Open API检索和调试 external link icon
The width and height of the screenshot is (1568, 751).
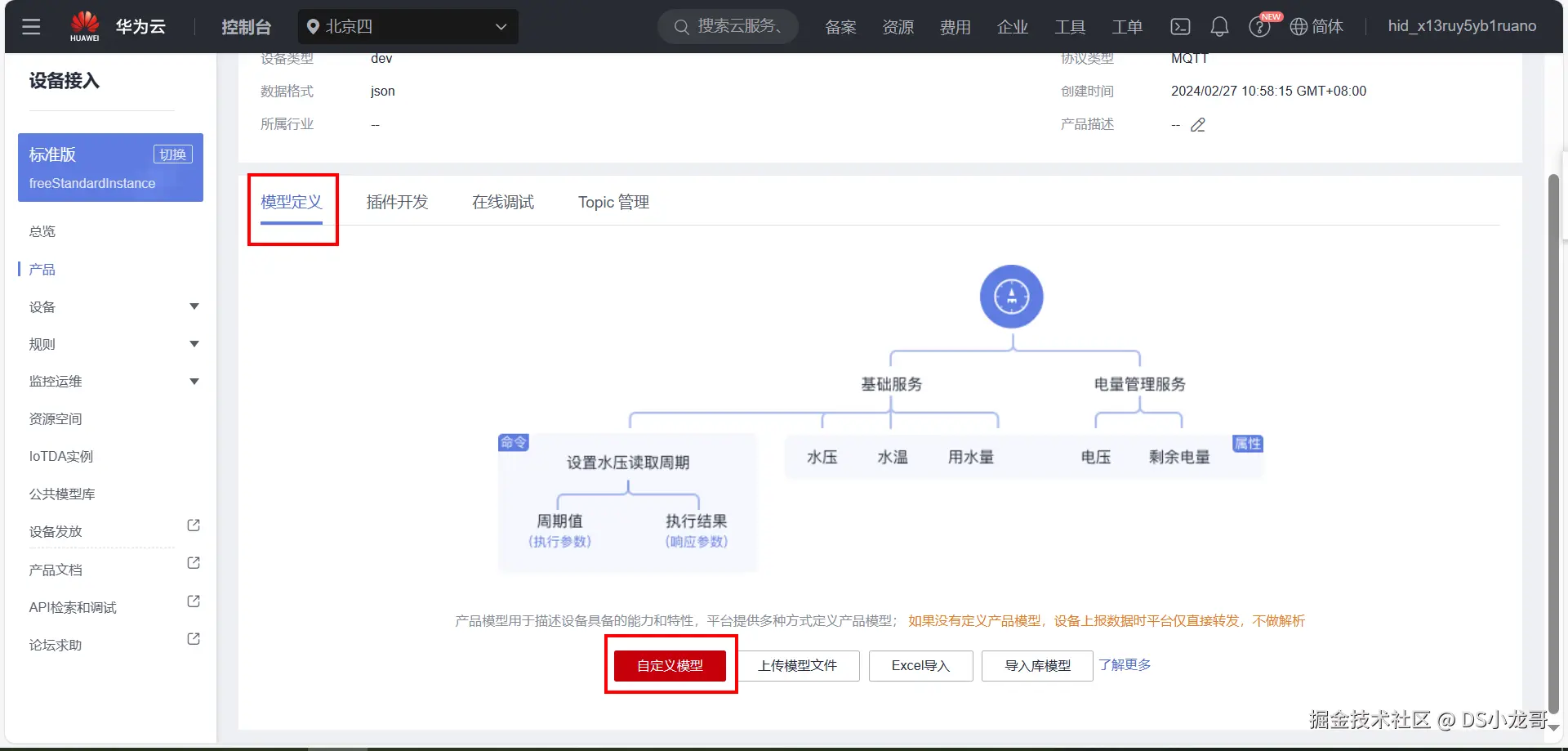pos(194,601)
